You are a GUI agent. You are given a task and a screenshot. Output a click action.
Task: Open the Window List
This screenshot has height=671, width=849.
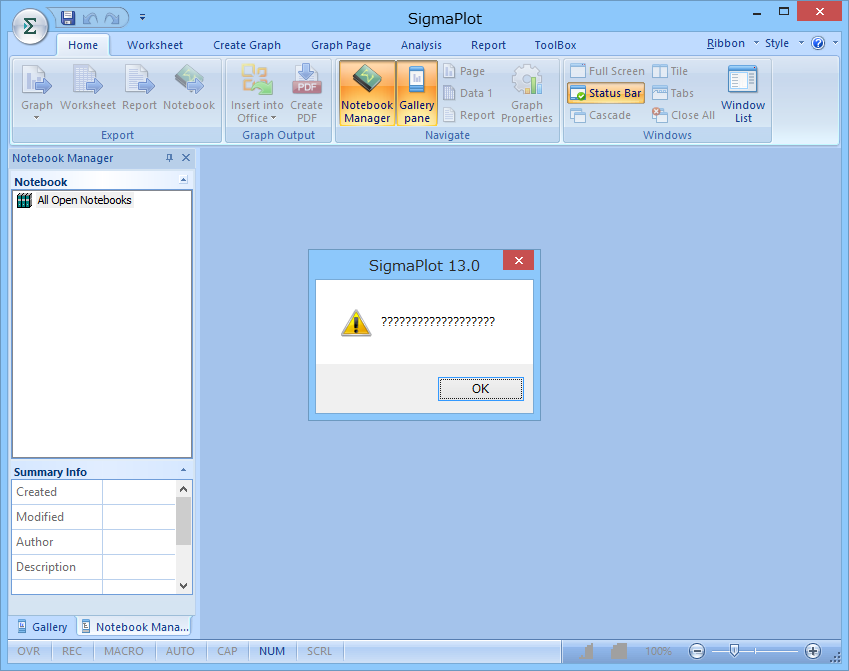[743, 94]
